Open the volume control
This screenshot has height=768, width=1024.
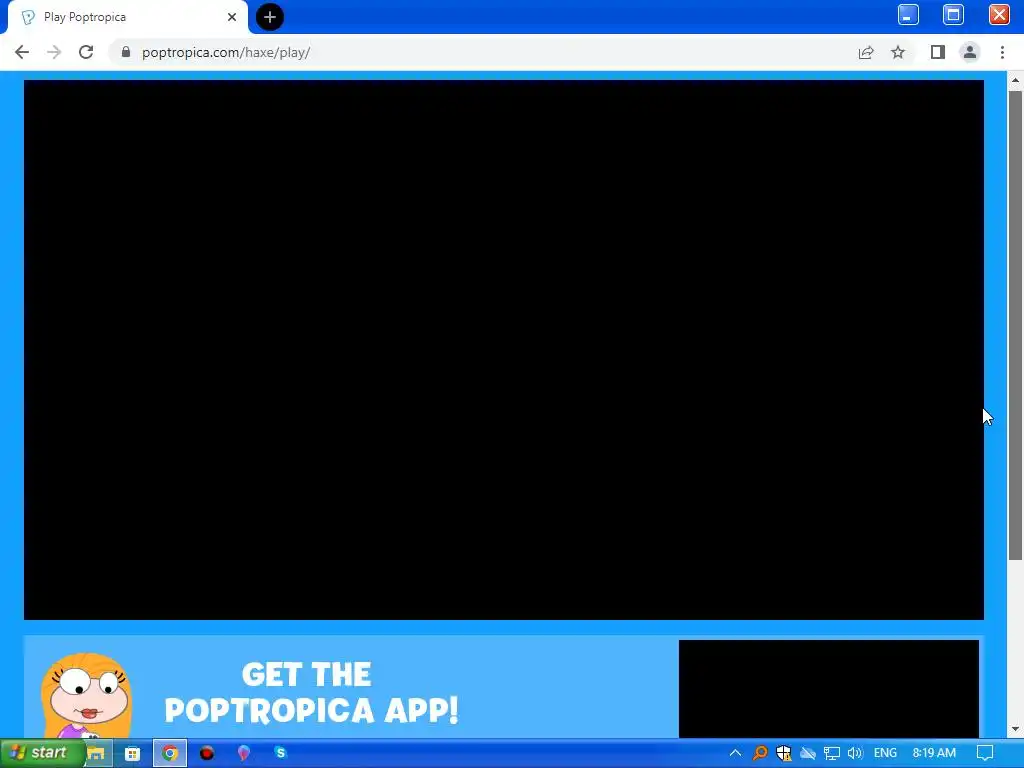(855, 753)
